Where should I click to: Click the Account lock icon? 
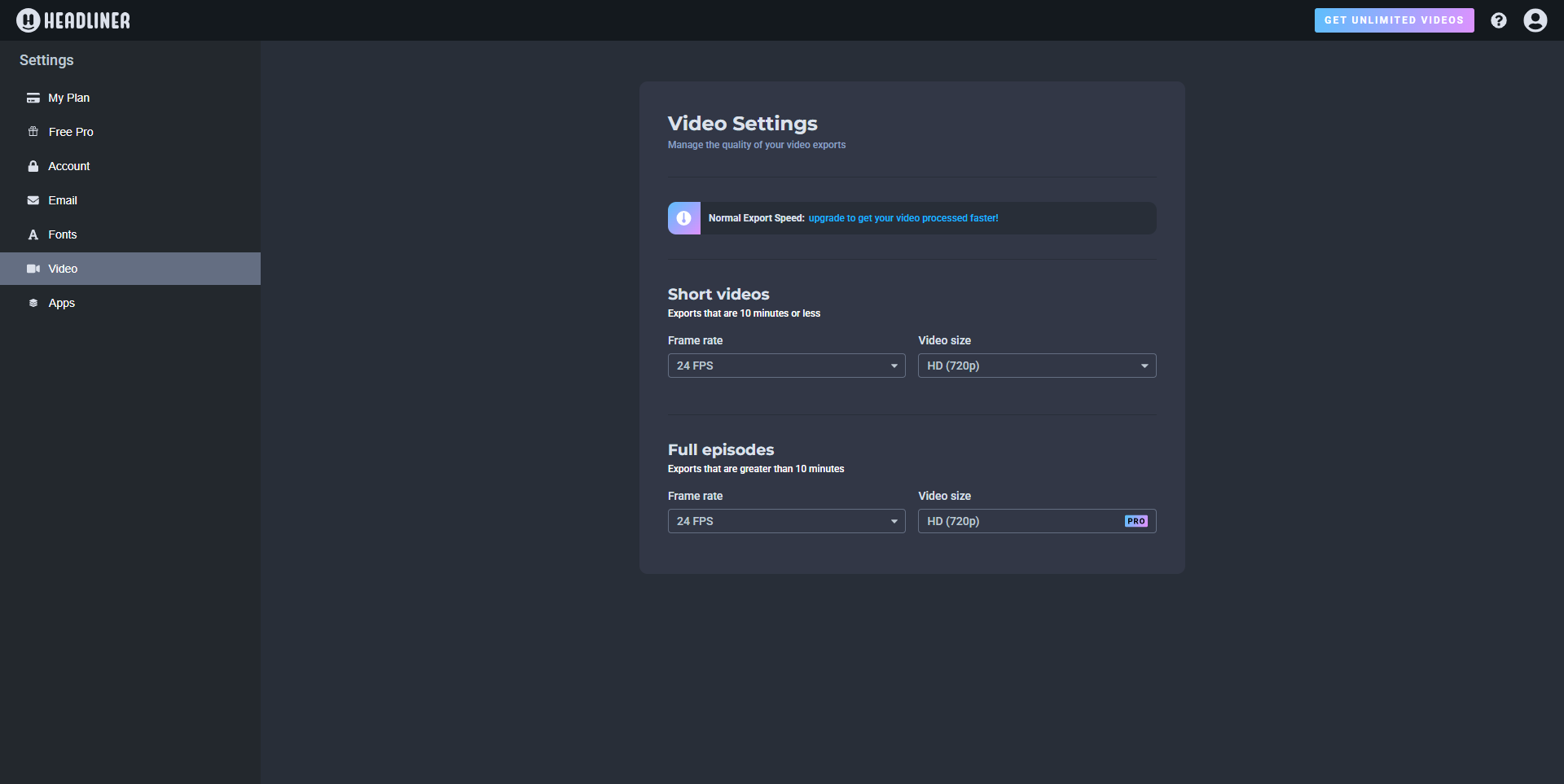[x=33, y=166]
